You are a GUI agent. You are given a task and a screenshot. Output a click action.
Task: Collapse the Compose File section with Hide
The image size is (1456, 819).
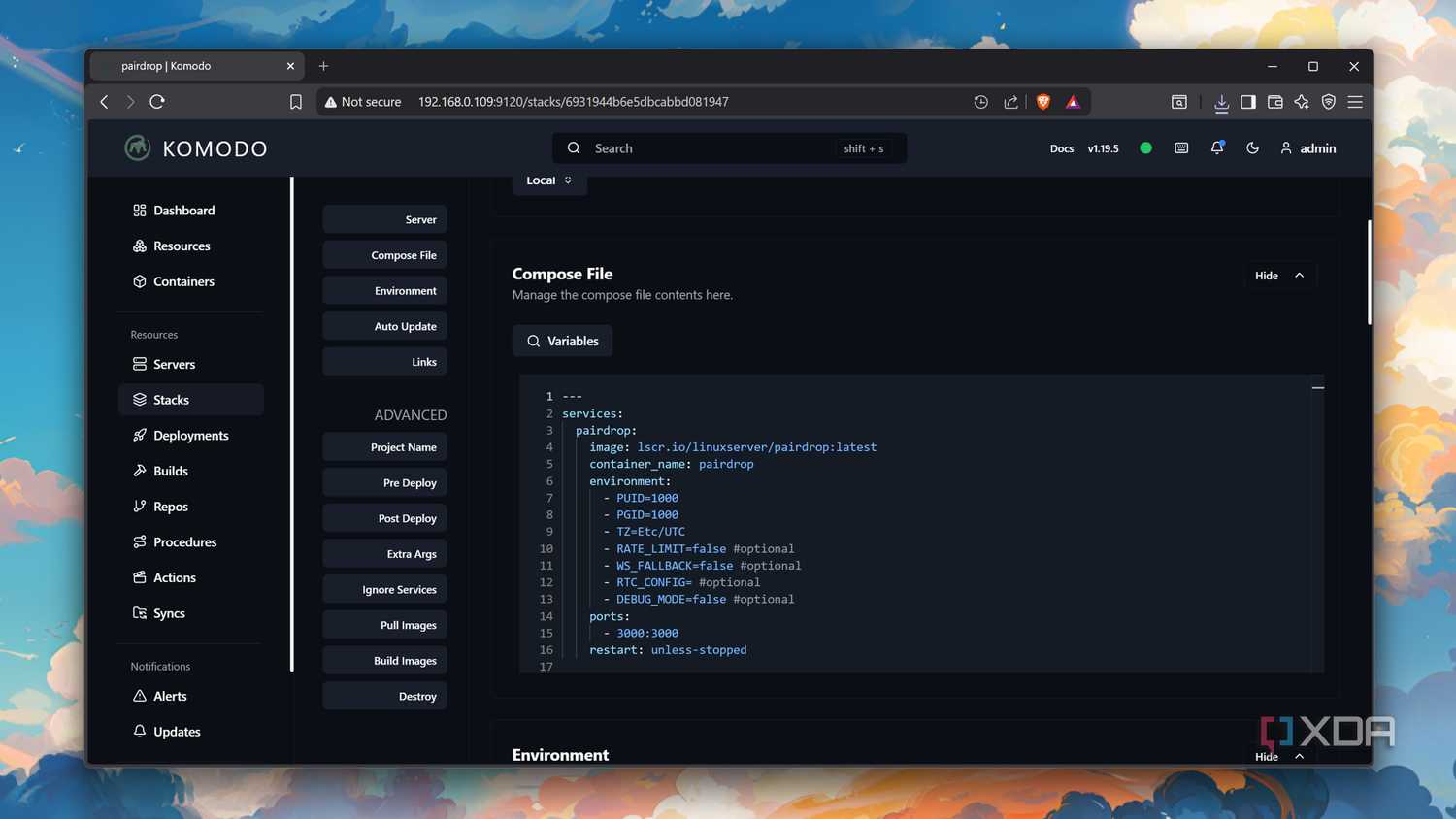[x=1279, y=276]
